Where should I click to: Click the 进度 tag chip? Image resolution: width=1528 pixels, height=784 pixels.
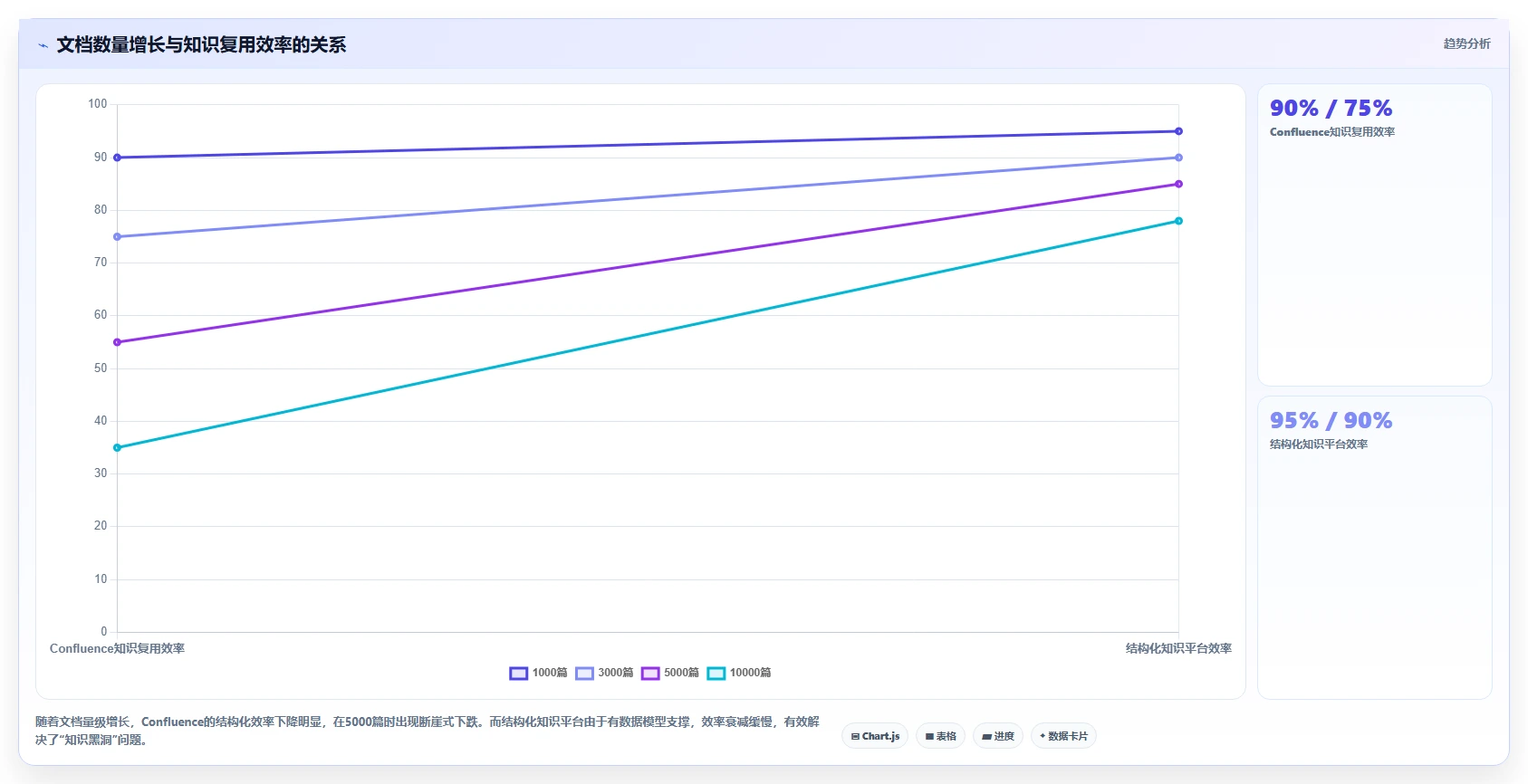998,736
